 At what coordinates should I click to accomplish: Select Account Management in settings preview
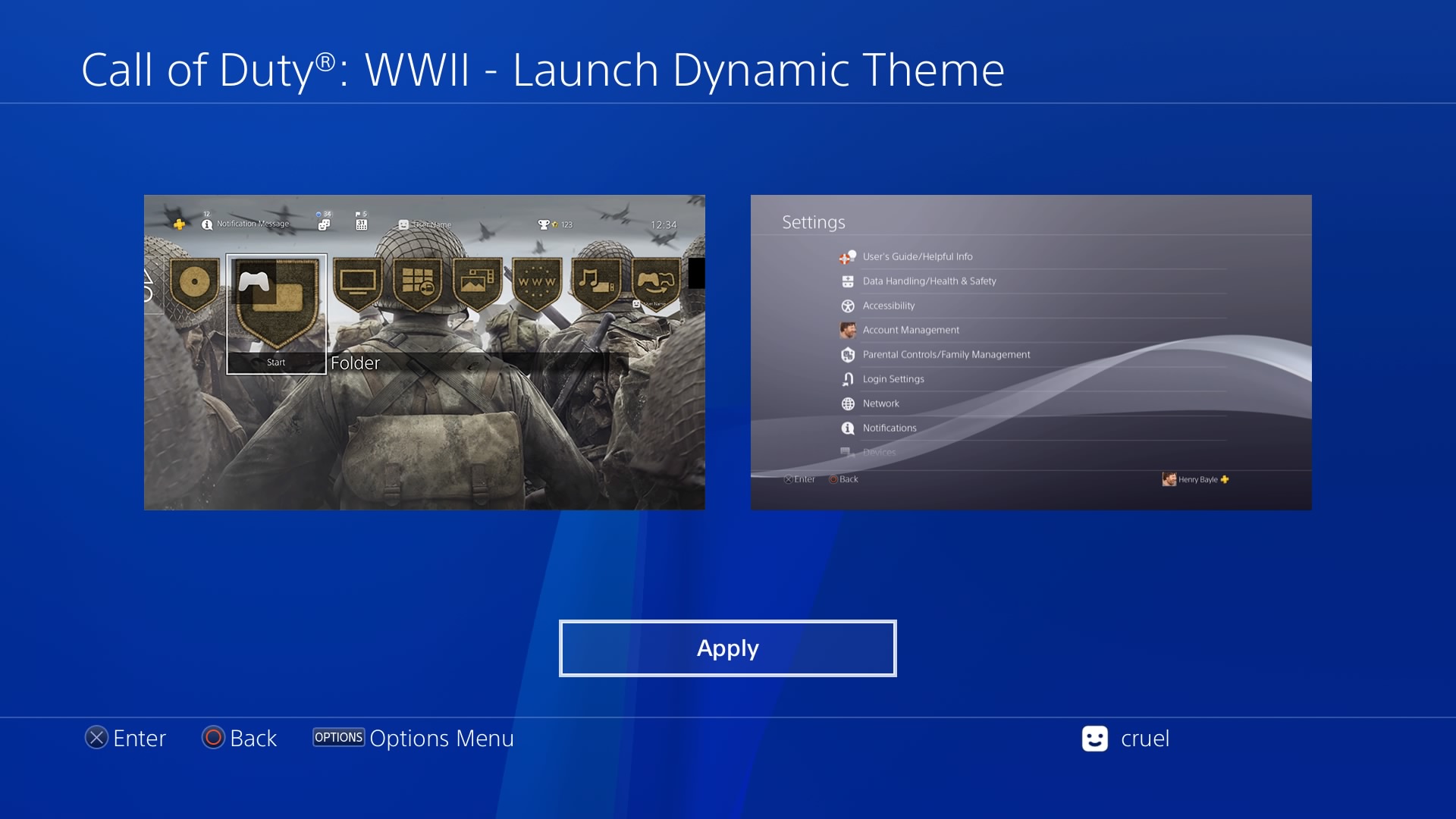click(911, 330)
